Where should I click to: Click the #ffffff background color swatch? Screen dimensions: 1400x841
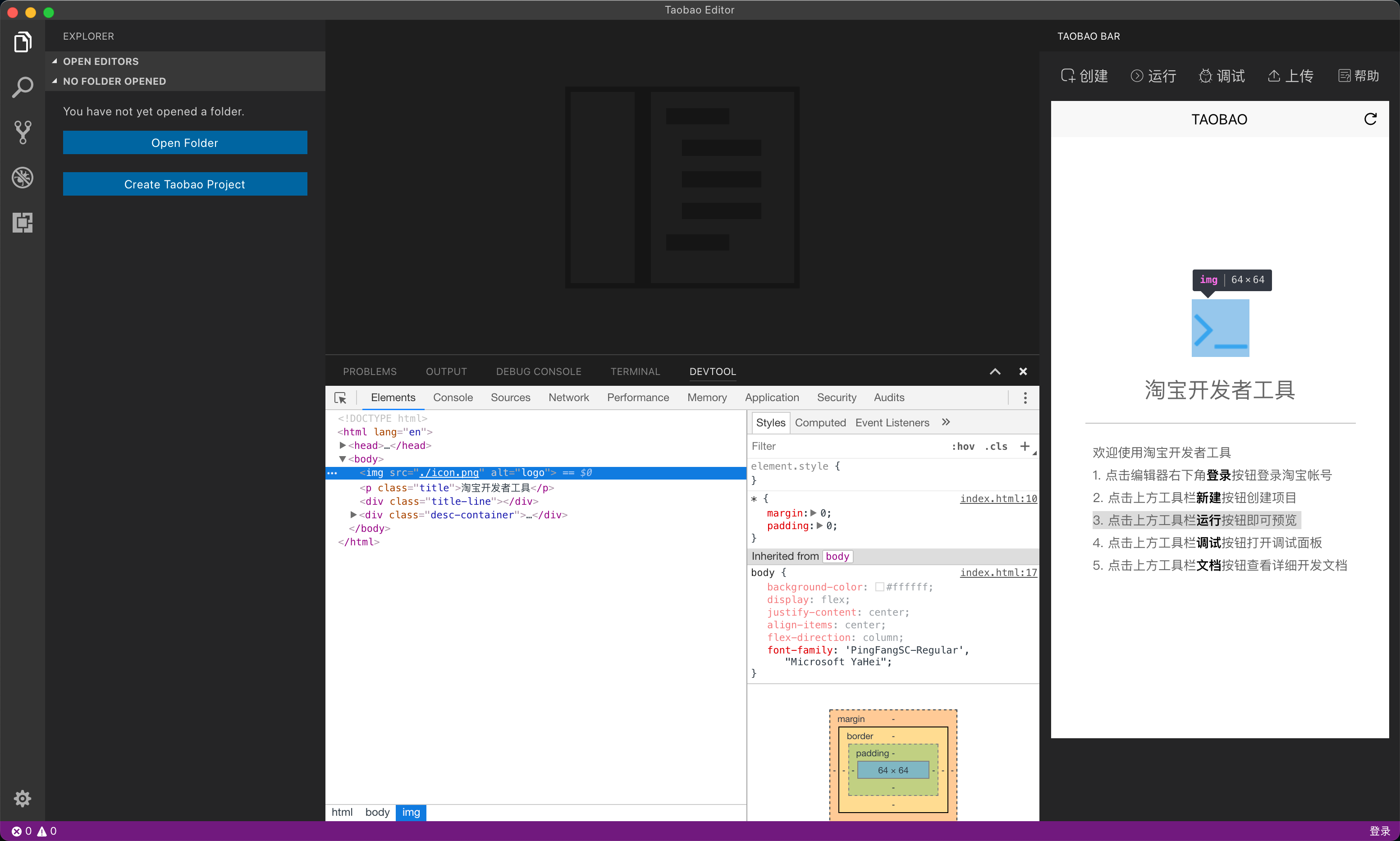click(x=879, y=587)
